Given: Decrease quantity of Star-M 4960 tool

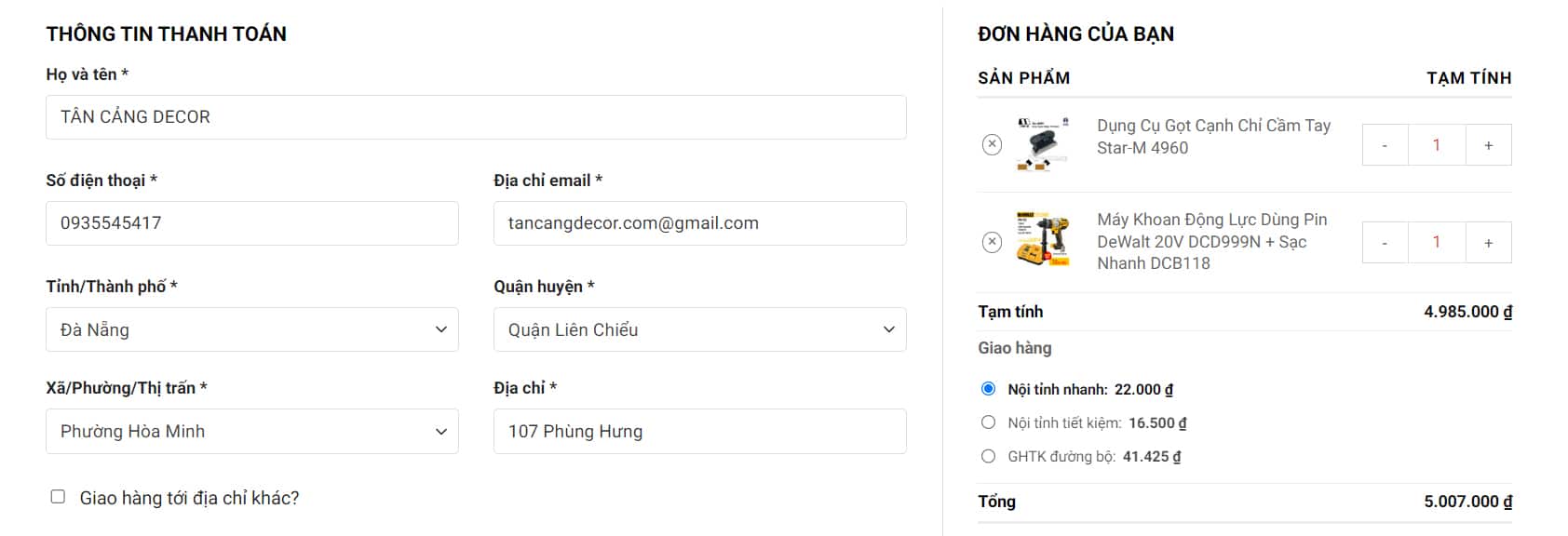Looking at the screenshot, I should 1385,145.
